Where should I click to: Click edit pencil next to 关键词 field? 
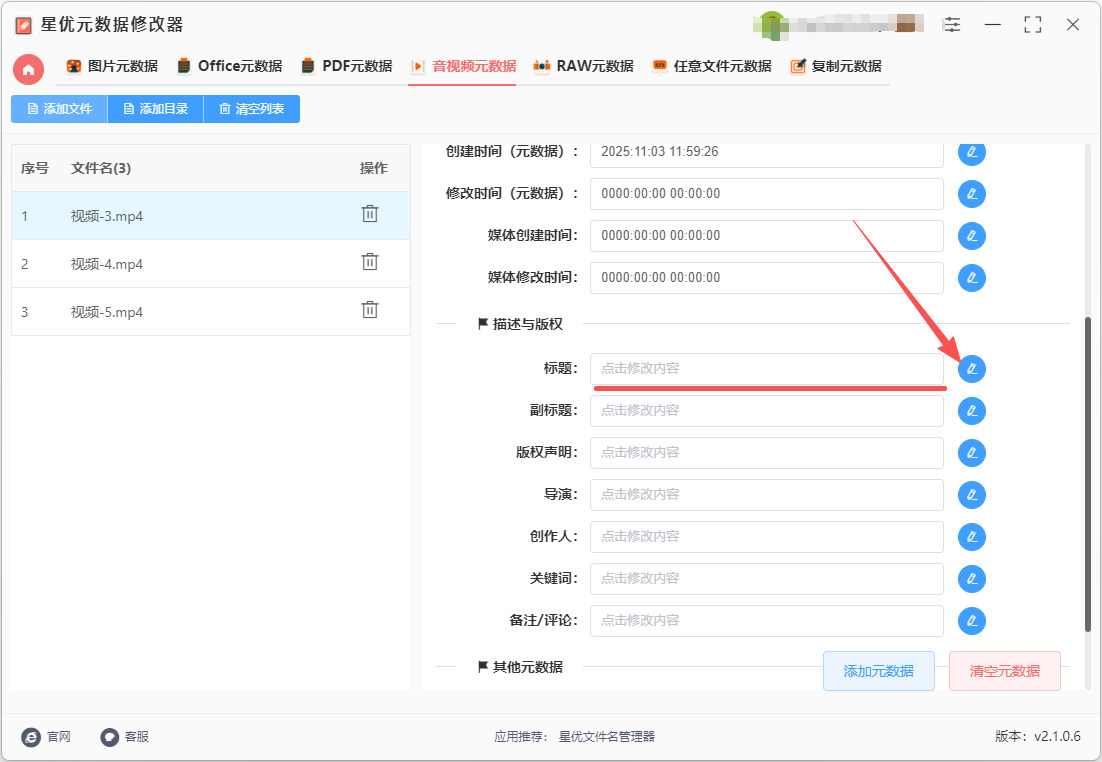(x=972, y=579)
